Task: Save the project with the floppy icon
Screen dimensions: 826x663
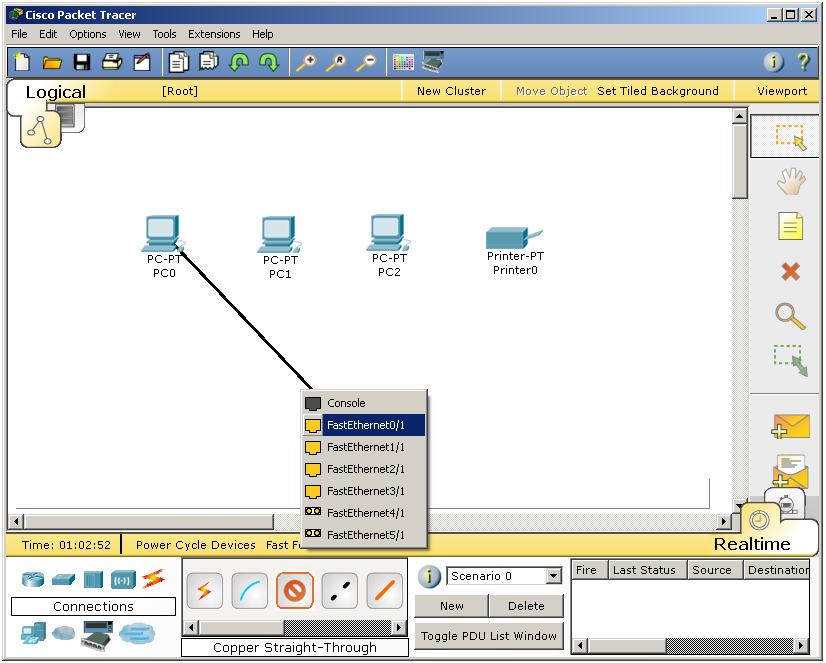Action: [x=82, y=62]
